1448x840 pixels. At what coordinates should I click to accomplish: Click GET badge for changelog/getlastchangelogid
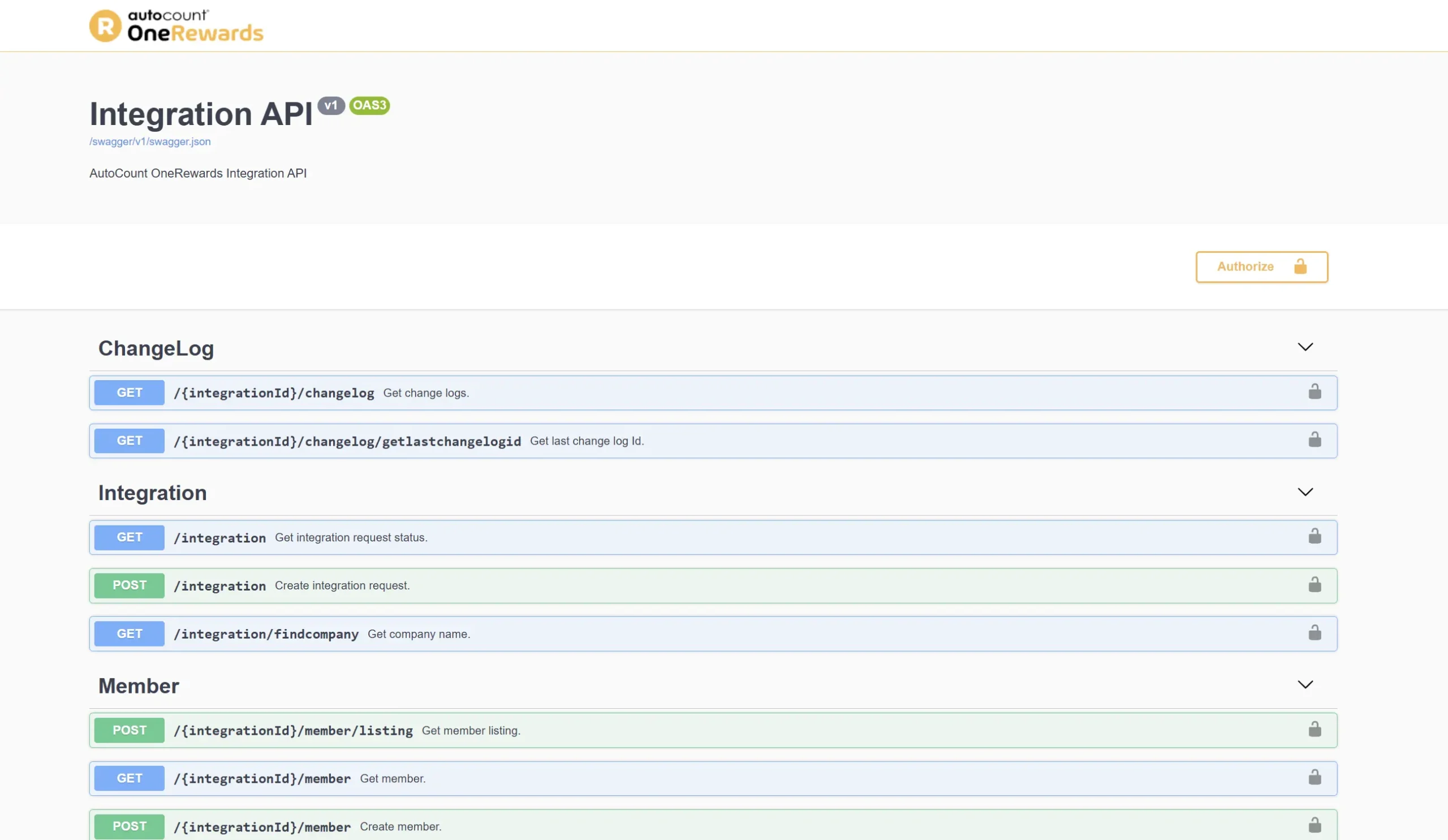[130, 441]
